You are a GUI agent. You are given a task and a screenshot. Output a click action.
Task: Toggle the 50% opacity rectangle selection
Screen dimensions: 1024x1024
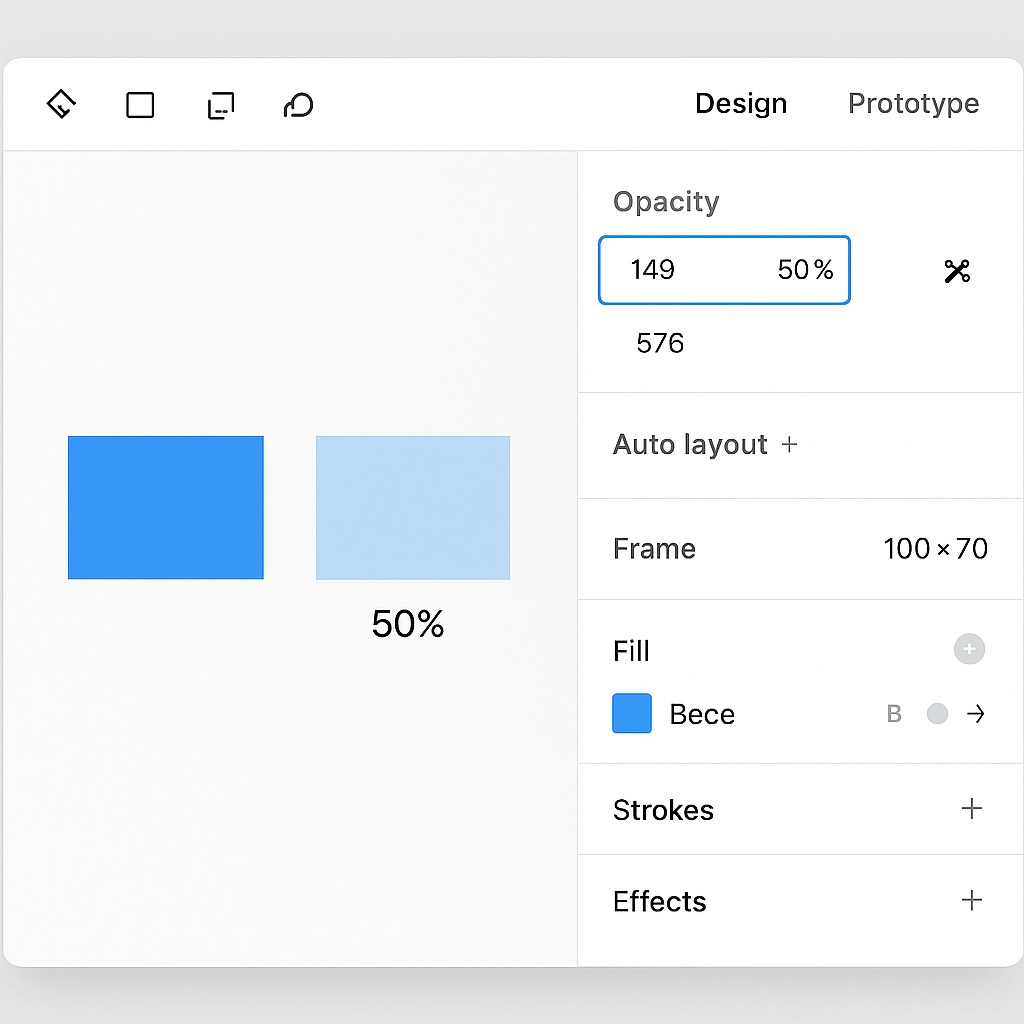[x=412, y=507]
